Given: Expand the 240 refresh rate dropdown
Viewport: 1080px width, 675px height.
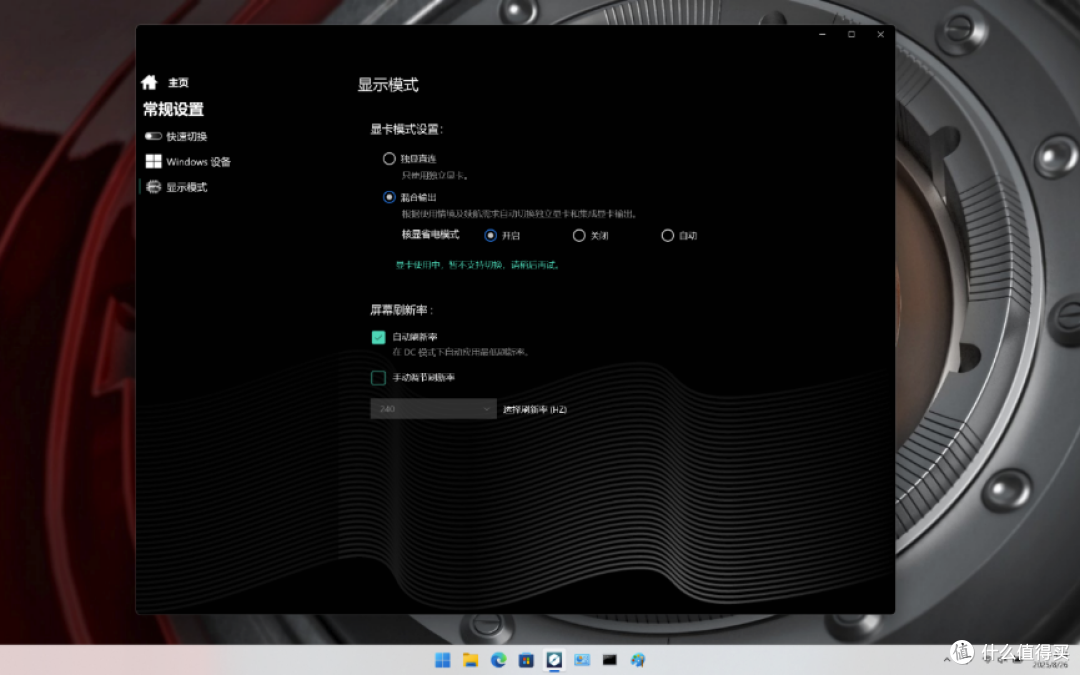Looking at the screenshot, I should pos(433,408).
